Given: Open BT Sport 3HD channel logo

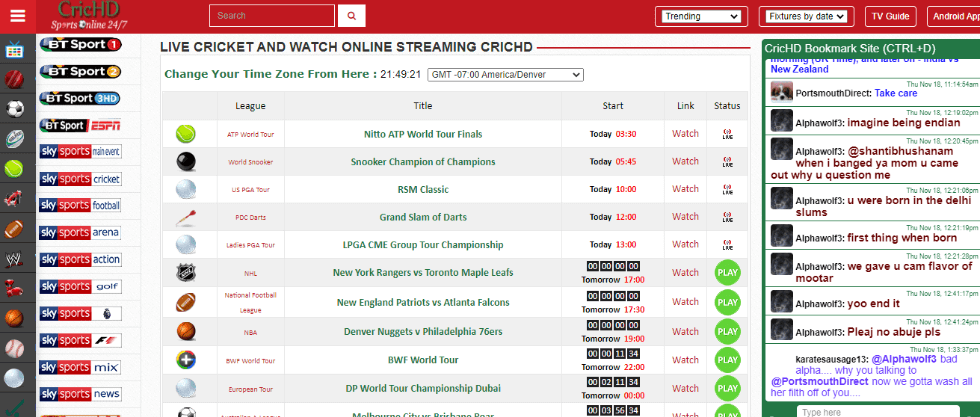Looking at the screenshot, I should pos(81,98).
